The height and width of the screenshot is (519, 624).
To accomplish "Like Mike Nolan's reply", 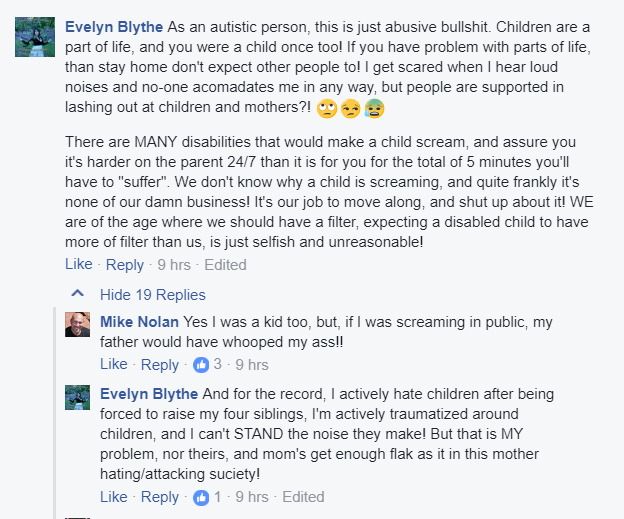I will coord(114,364).
